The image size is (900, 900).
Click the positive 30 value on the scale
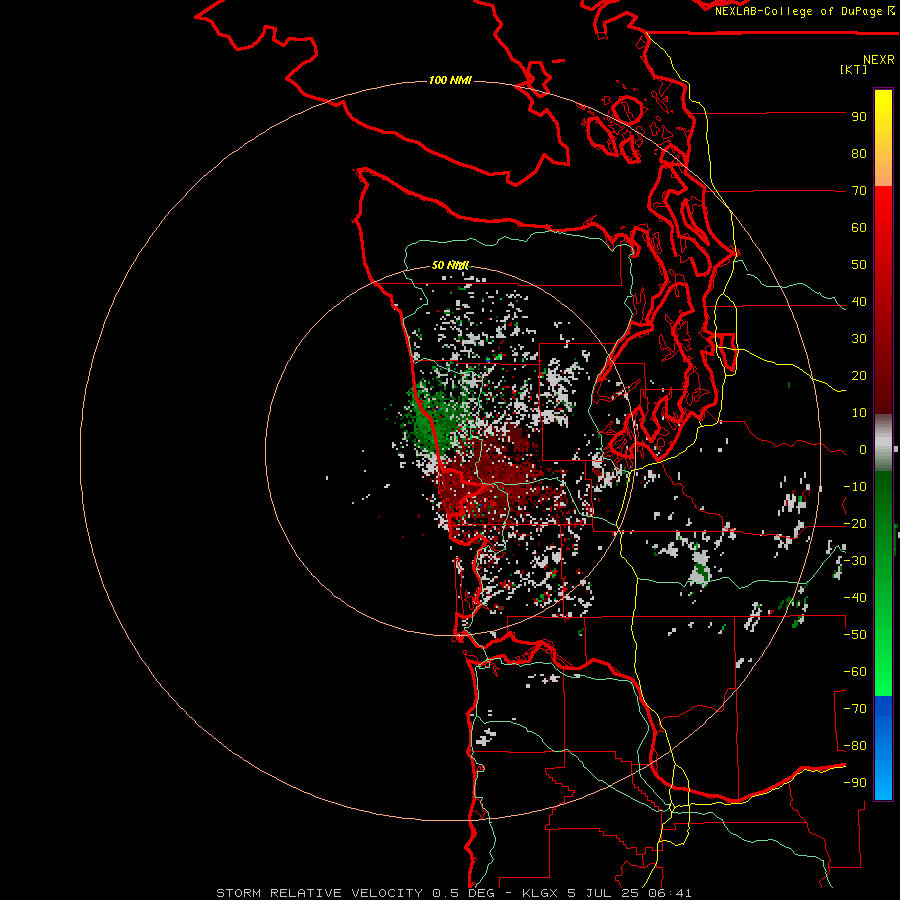[859, 339]
